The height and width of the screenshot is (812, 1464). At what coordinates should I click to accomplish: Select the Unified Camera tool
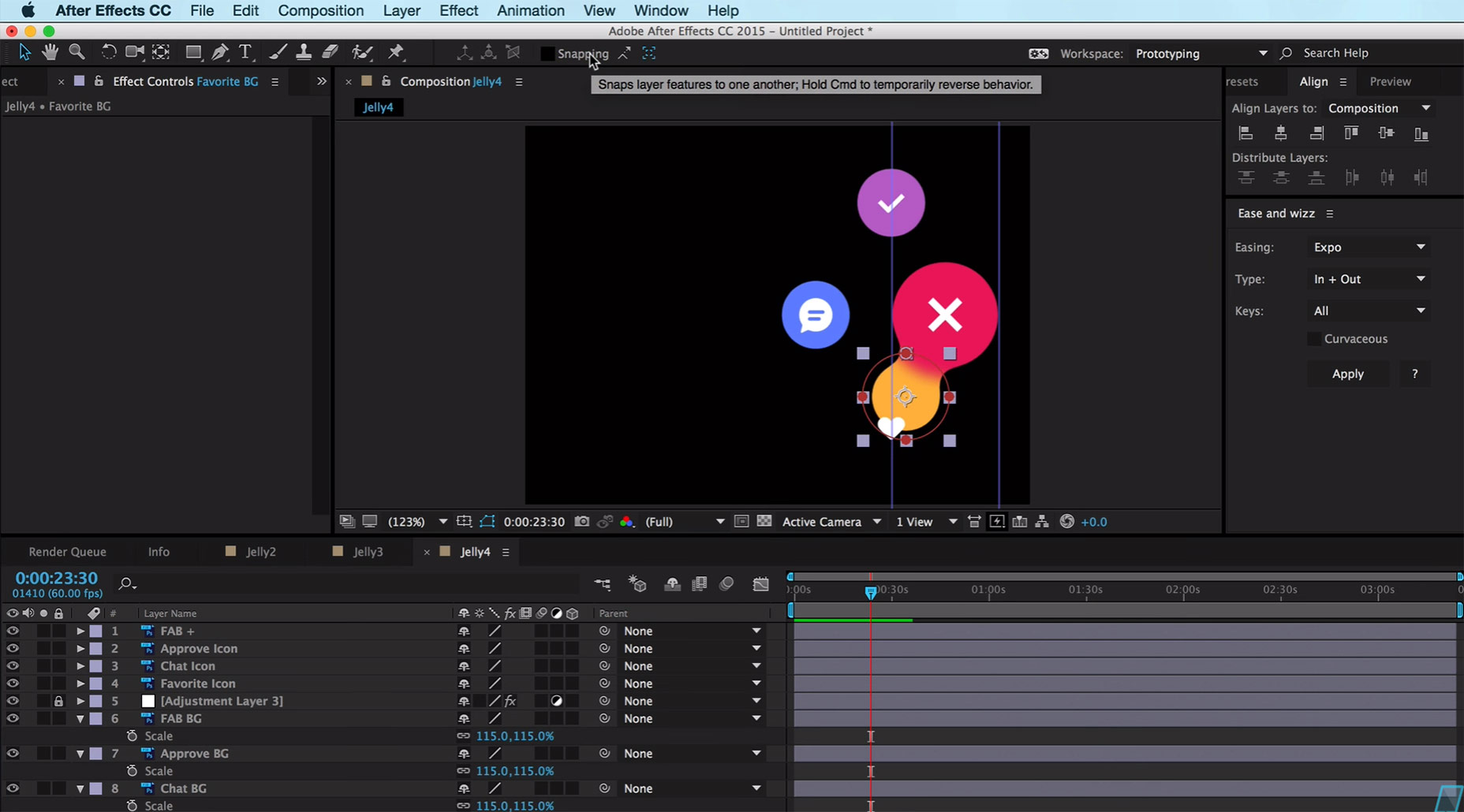(135, 52)
